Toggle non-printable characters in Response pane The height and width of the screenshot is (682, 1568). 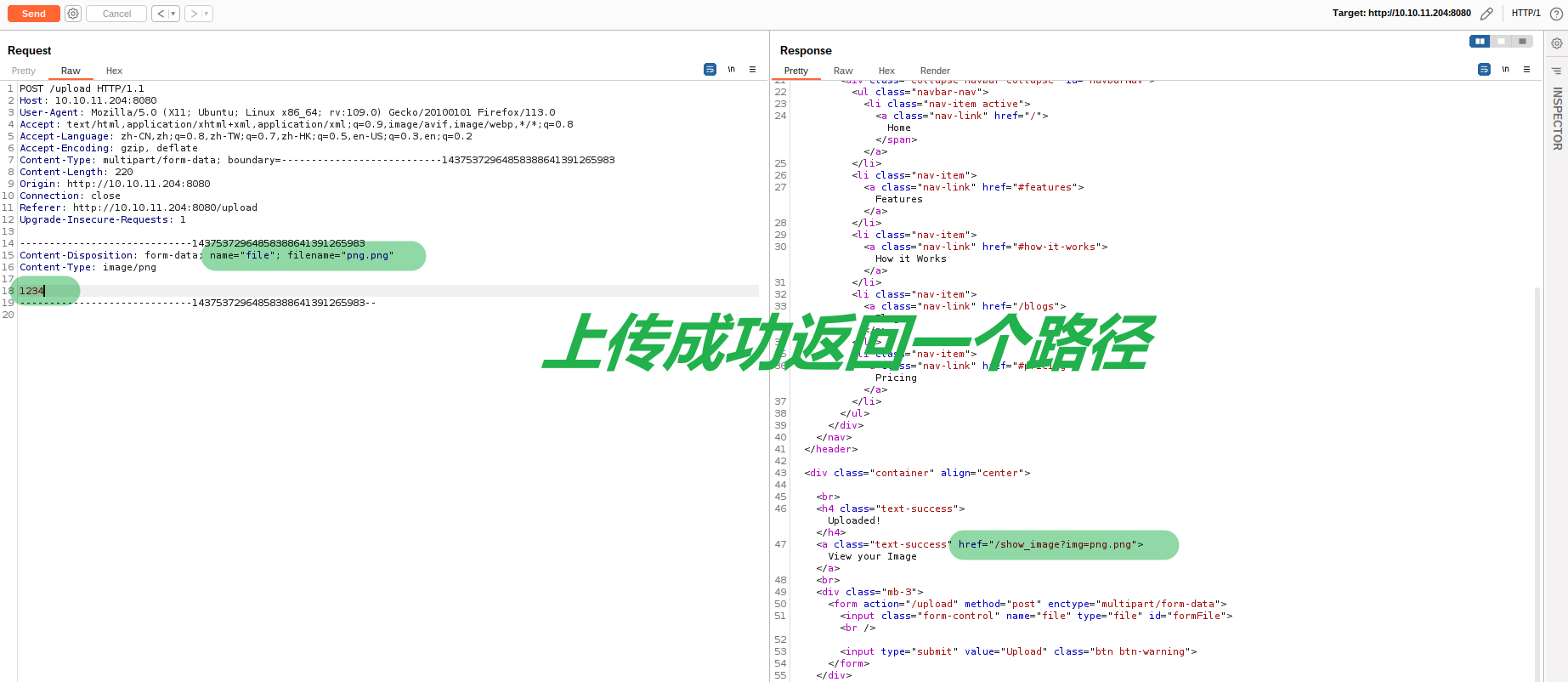click(x=1505, y=70)
